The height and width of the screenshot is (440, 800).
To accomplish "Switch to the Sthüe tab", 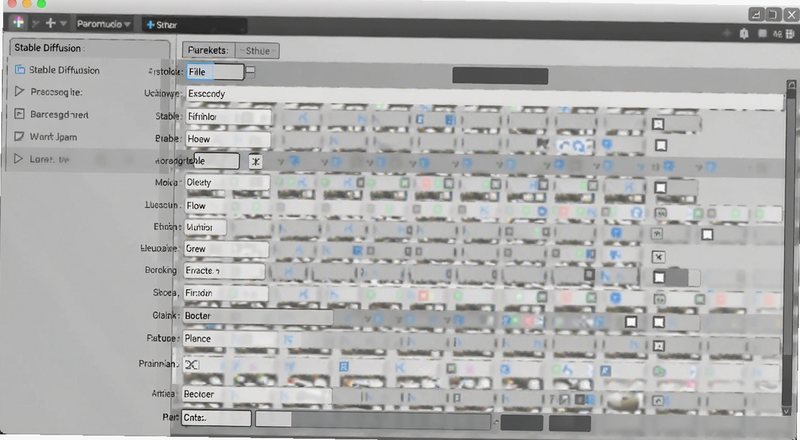I will click(x=257, y=51).
